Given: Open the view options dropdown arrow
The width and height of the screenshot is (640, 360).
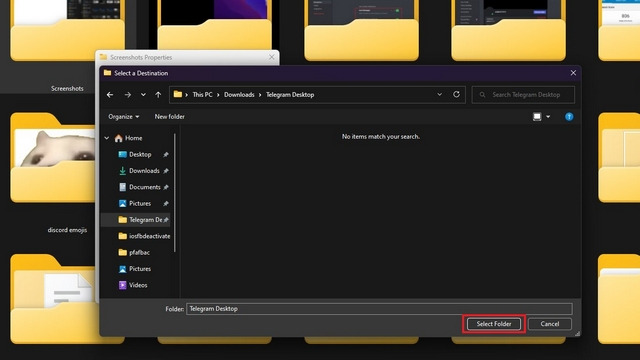Looking at the screenshot, I should pos(548,117).
